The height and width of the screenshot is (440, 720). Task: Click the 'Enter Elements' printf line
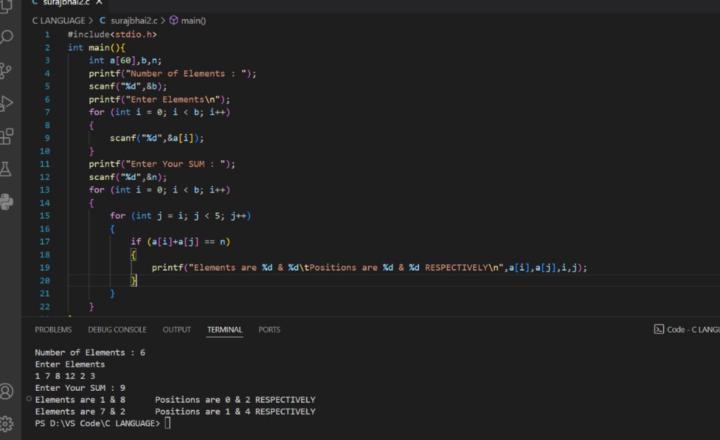point(159,99)
